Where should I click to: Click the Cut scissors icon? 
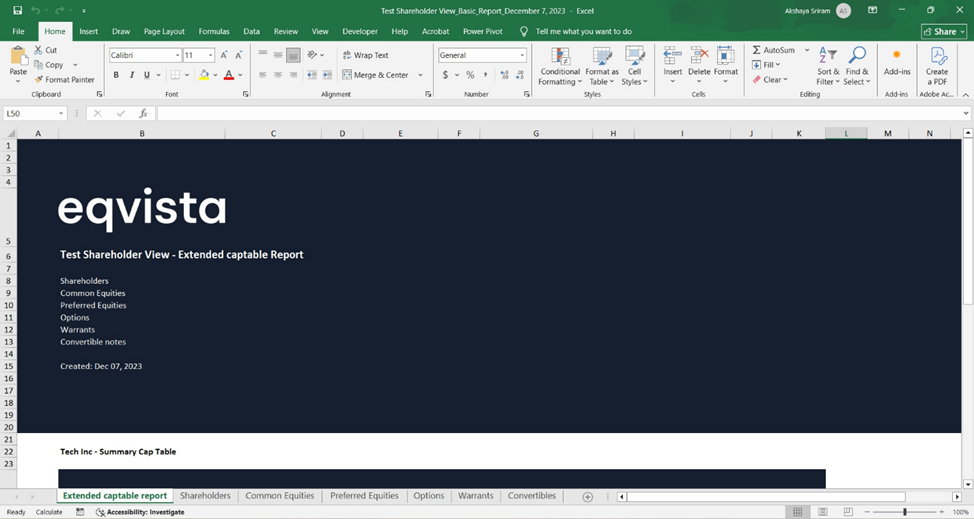pyautogui.click(x=39, y=50)
